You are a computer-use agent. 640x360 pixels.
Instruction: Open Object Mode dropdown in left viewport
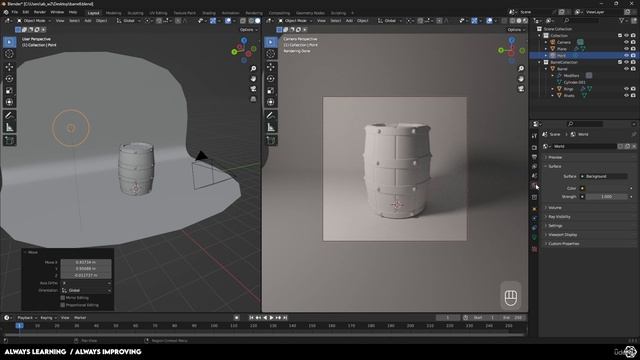tap(33, 20)
